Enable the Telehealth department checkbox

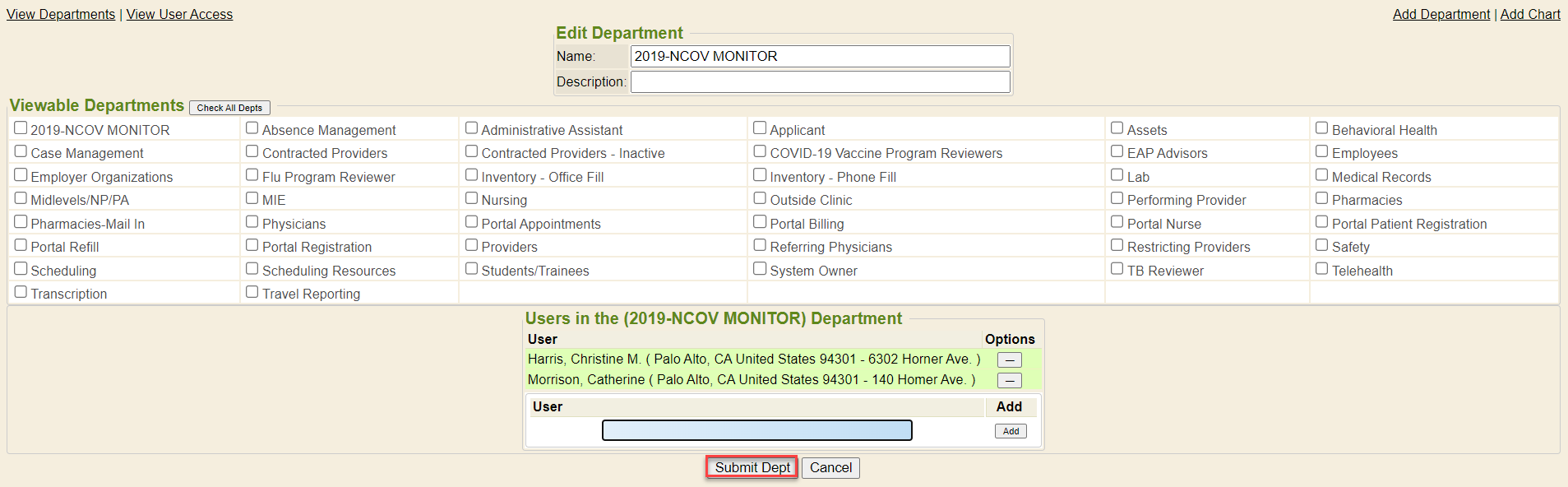[1322, 269]
